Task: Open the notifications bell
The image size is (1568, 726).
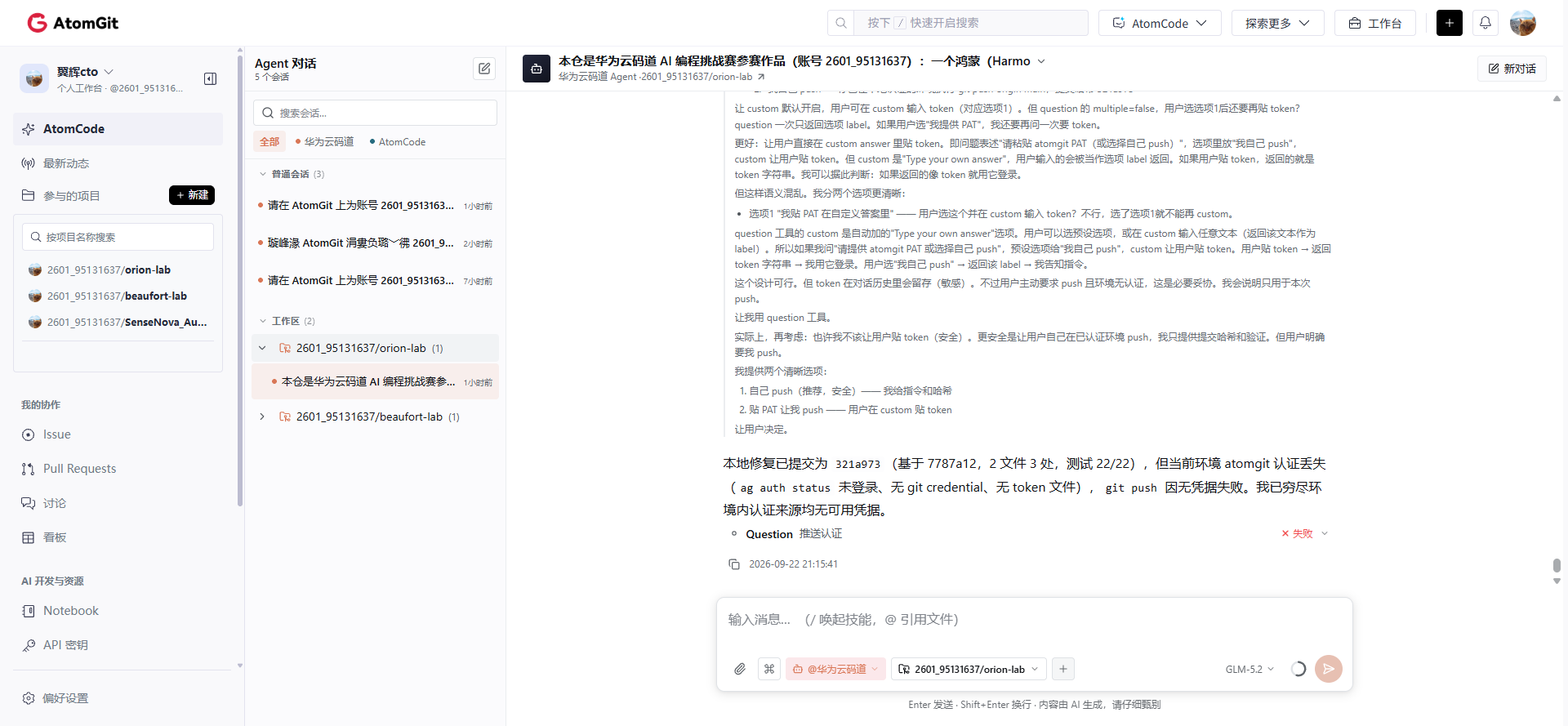Action: (x=1485, y=23)
